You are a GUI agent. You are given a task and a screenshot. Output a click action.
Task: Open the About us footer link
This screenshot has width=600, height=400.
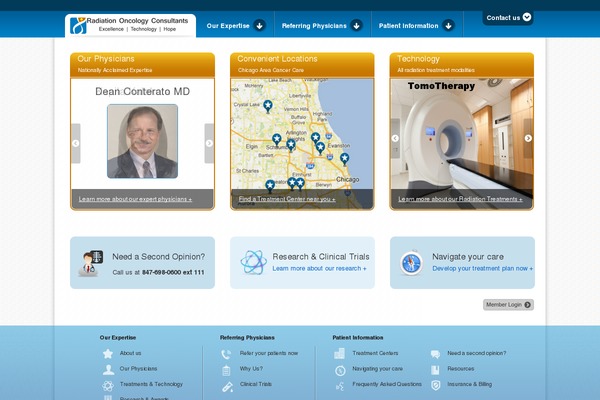point(130,353)
